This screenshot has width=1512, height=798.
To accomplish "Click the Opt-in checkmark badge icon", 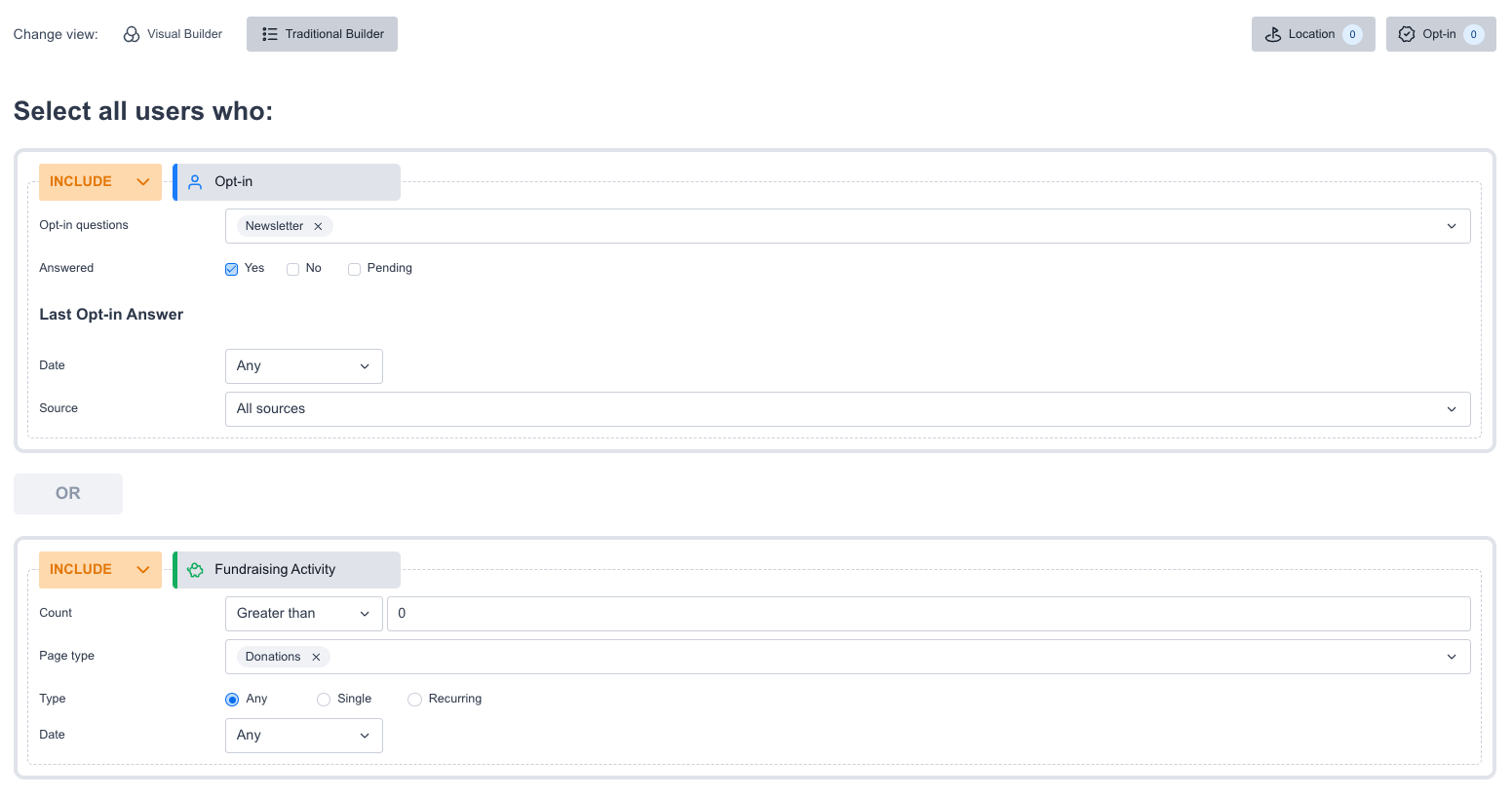I will pyautogui.click(x=1407, y=34).
